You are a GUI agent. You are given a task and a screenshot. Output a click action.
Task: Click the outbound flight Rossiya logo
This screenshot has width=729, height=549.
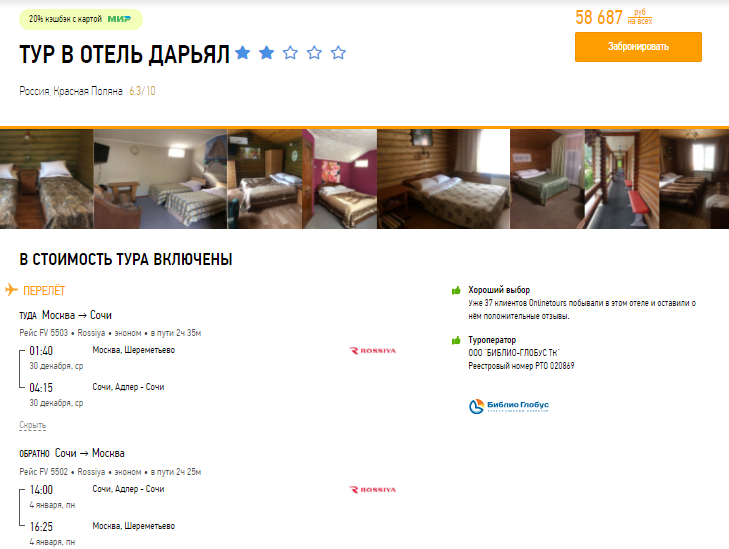(372, 351)
